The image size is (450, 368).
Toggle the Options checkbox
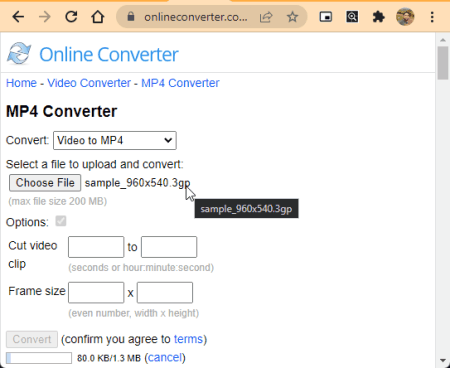(x=61, y=221)
